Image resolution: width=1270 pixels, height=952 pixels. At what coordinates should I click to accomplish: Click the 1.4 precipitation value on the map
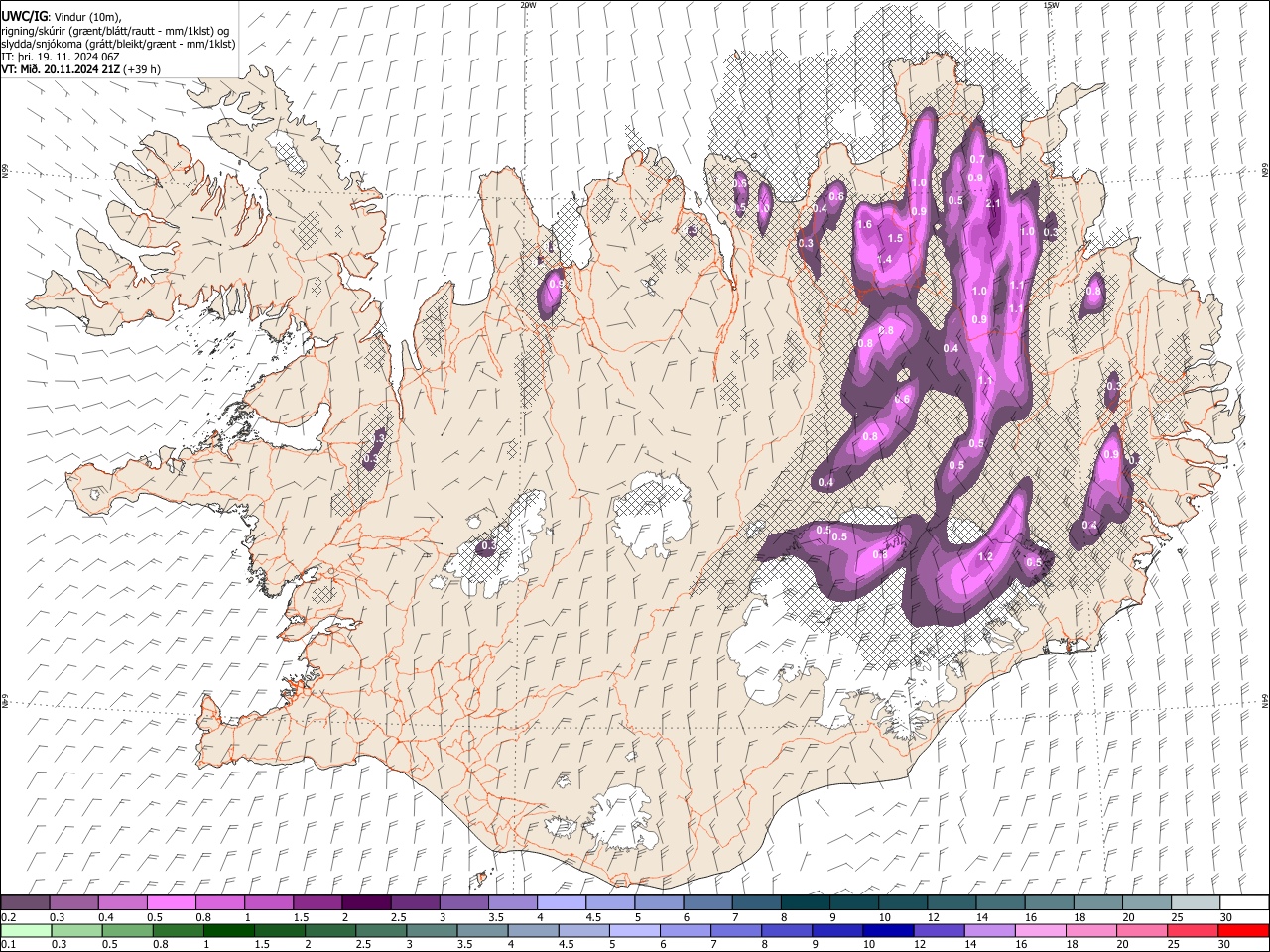click(885, 259)
